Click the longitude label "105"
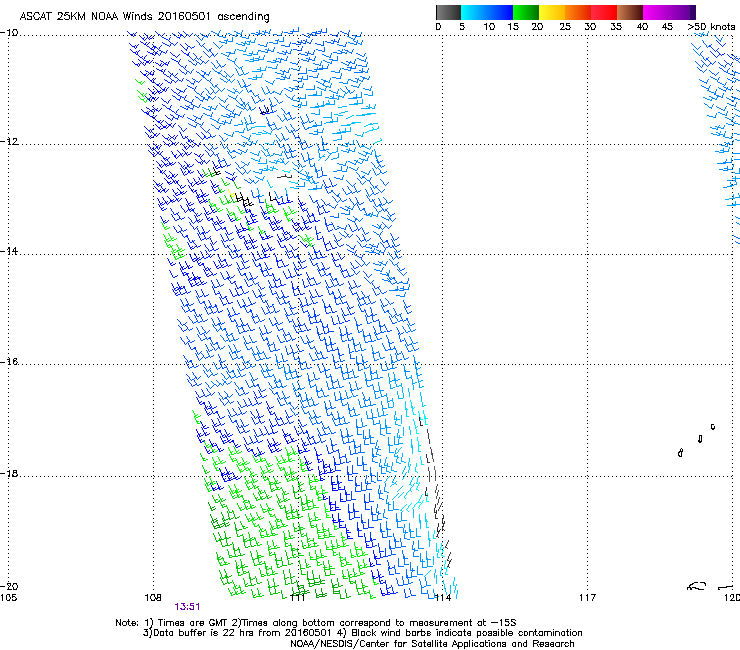 (8, 598)
